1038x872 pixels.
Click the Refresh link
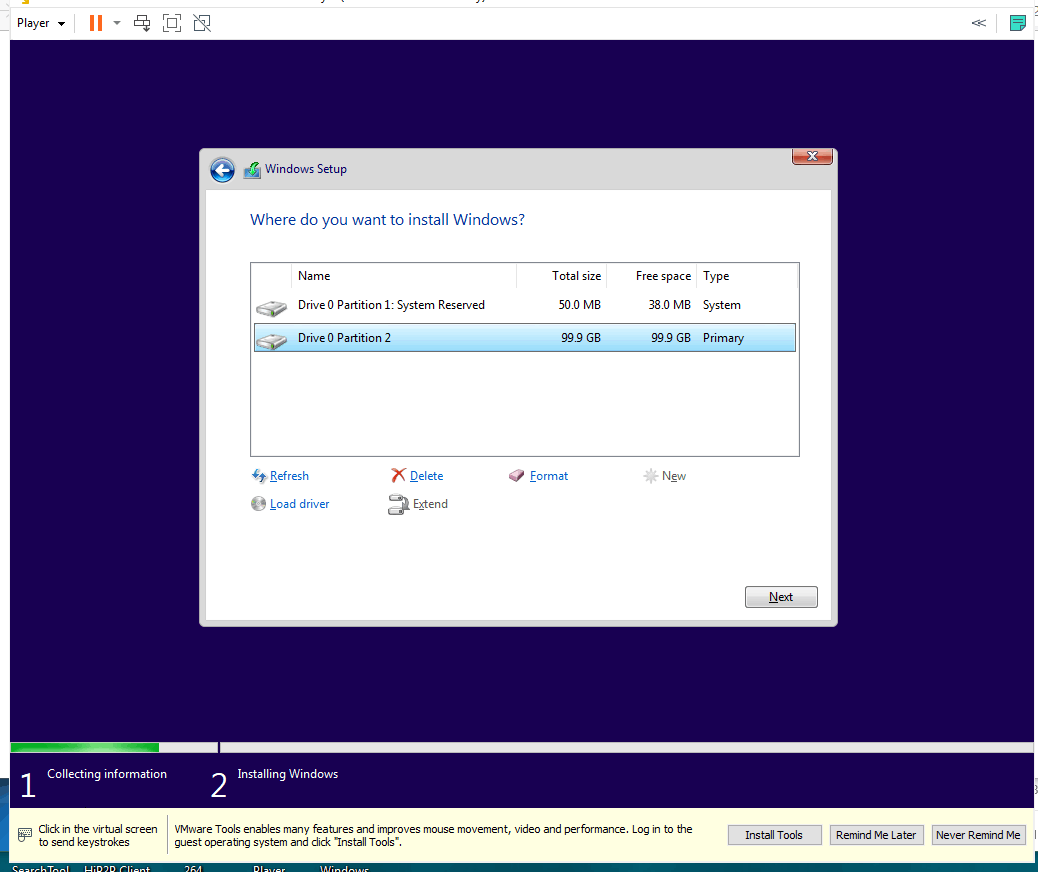(x=289, y=476)
